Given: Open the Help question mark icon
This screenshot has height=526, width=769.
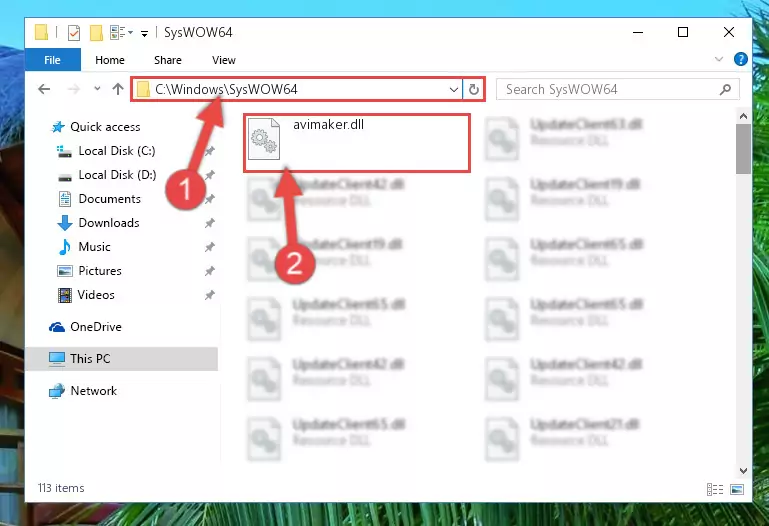Looking at the screenshot, I should point(741,59).
